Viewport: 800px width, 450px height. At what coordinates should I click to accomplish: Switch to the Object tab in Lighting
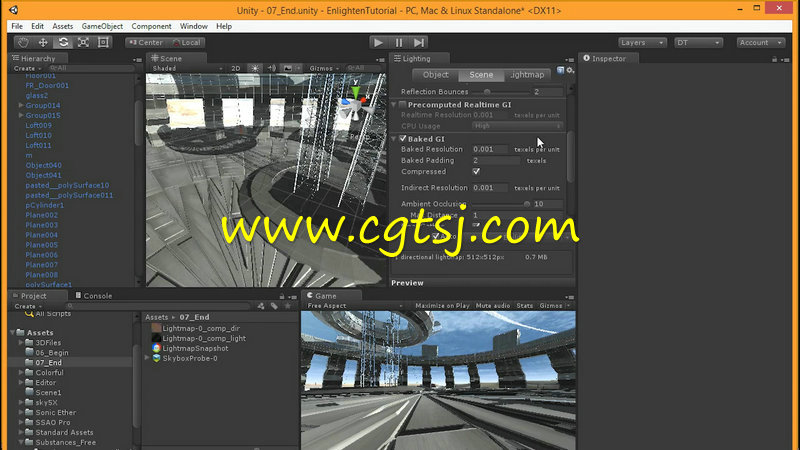coord(435,75)
